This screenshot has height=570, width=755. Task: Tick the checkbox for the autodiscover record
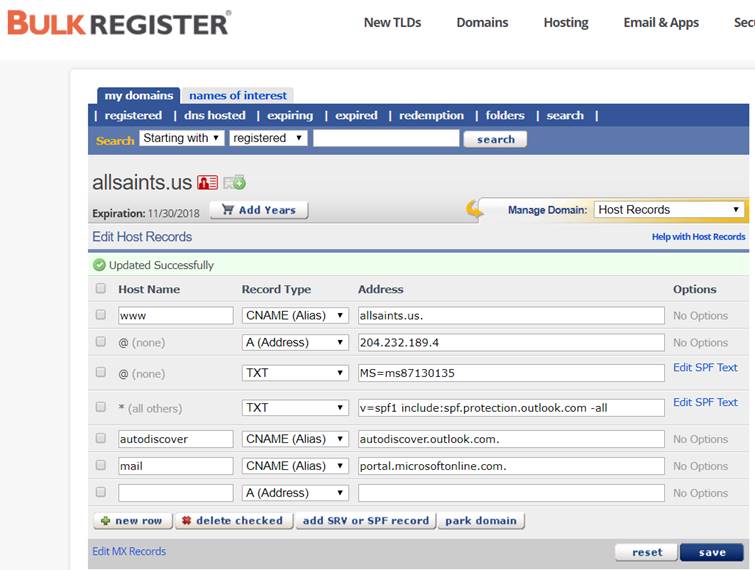(x=100, y=439)
